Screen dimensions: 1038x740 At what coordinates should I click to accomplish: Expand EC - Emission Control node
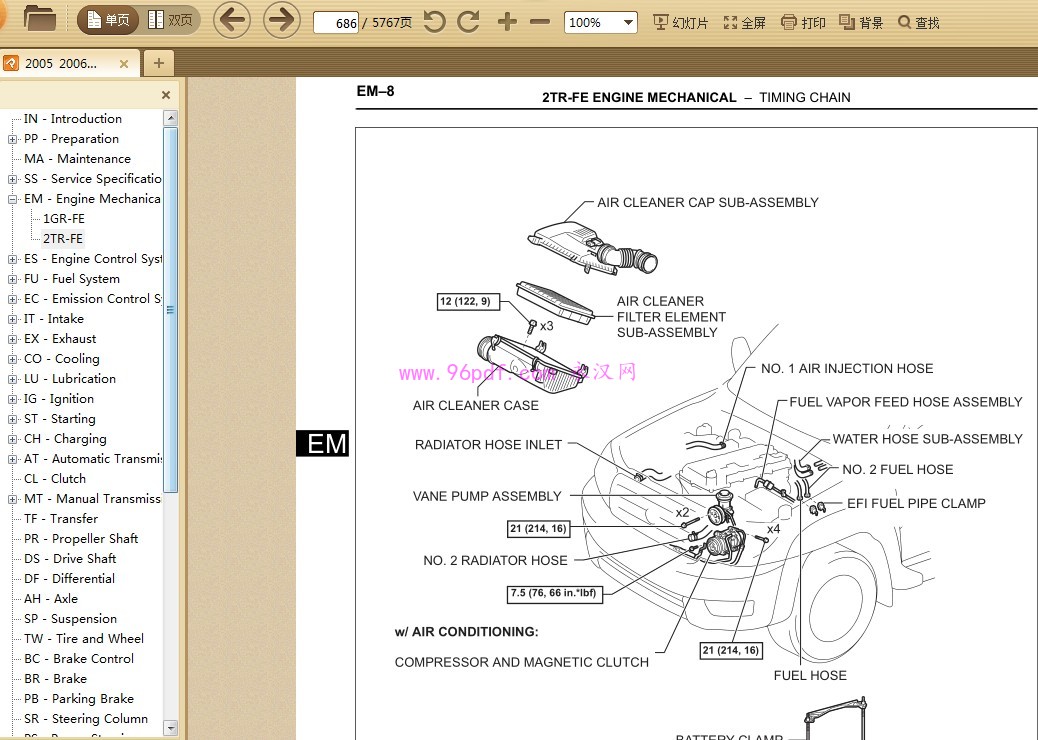[x=12, y=299]
